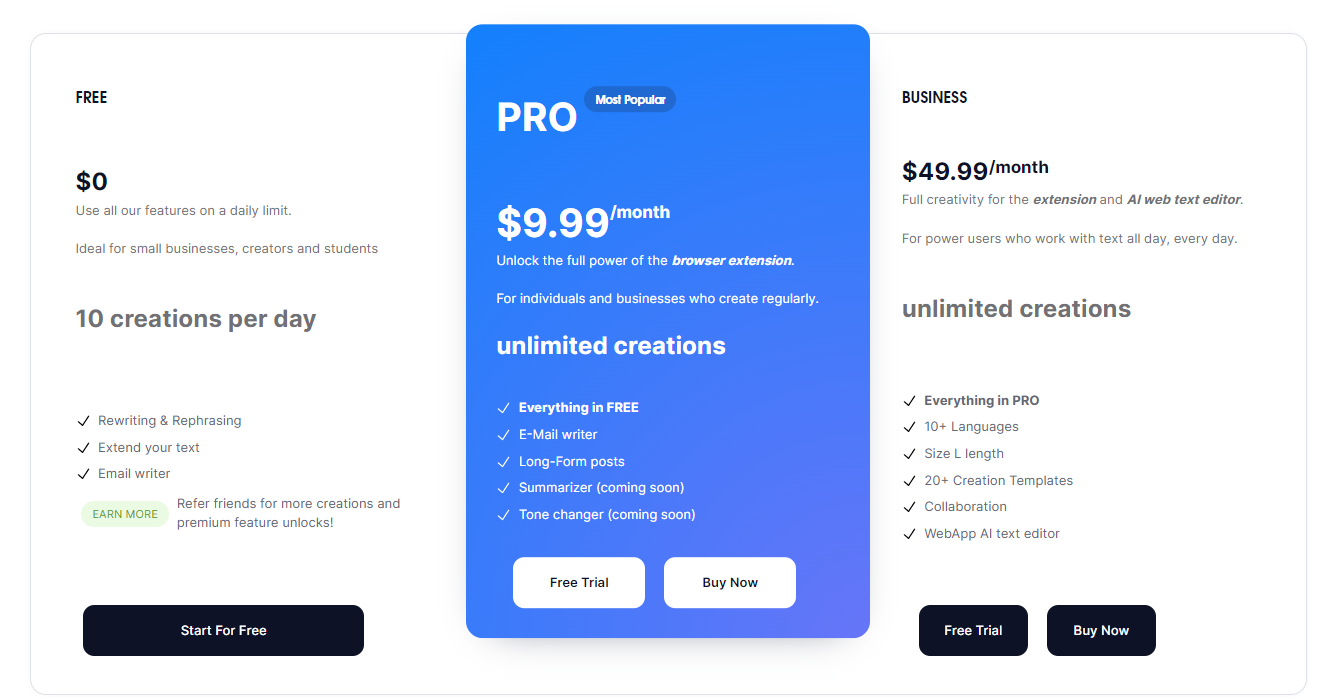Click the checkmark beside Collaboration

(909, 507)
